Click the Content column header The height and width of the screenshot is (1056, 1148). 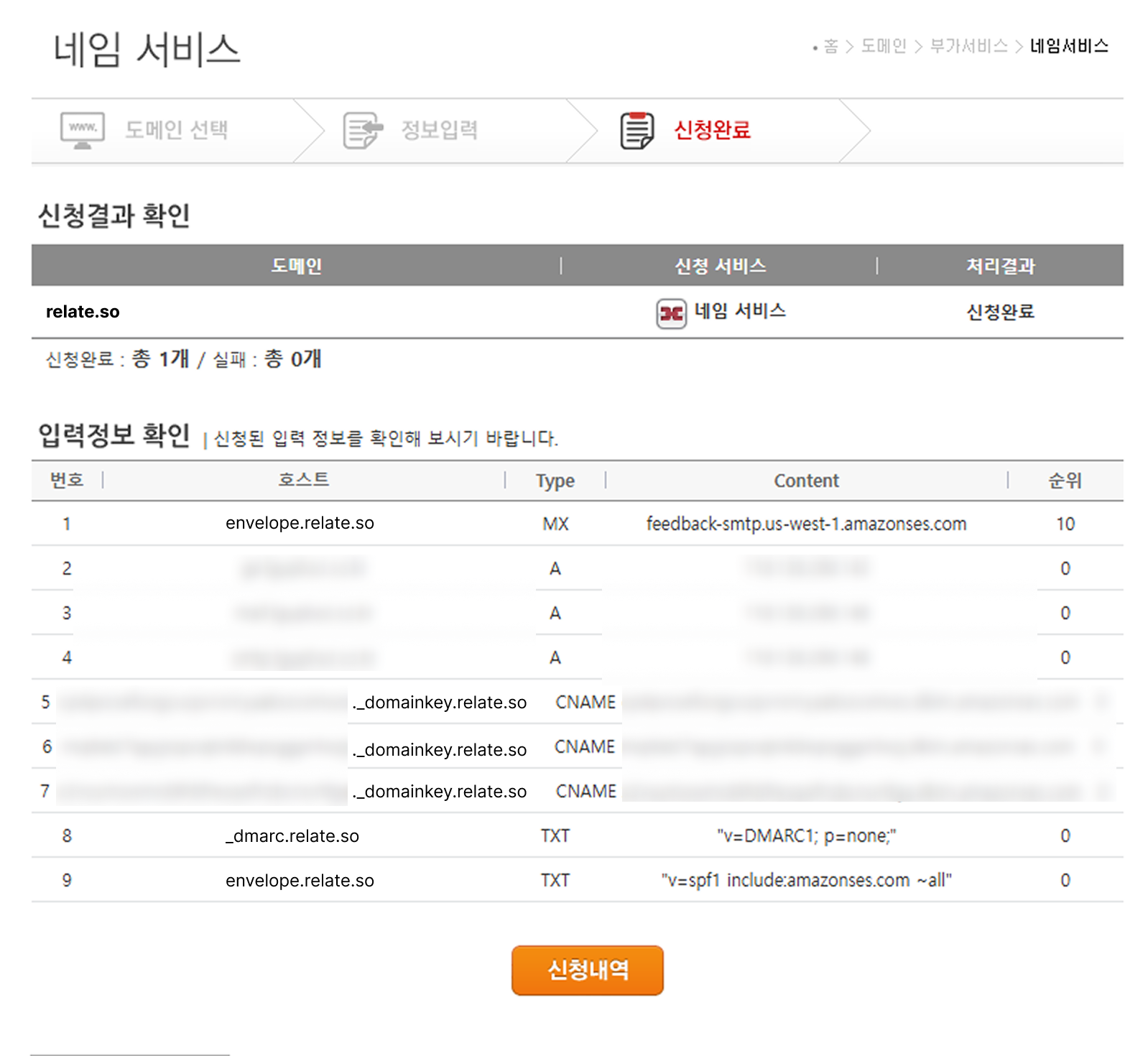(806, 481)
